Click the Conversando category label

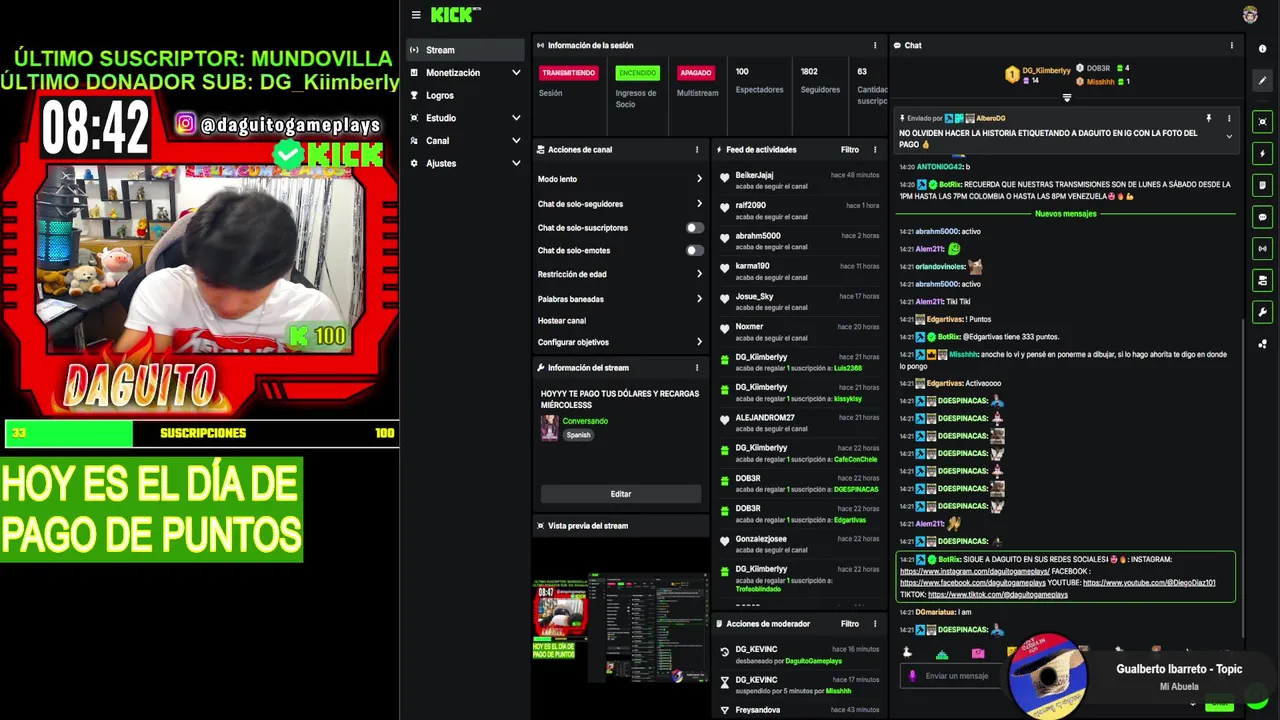tap(585, 421)
